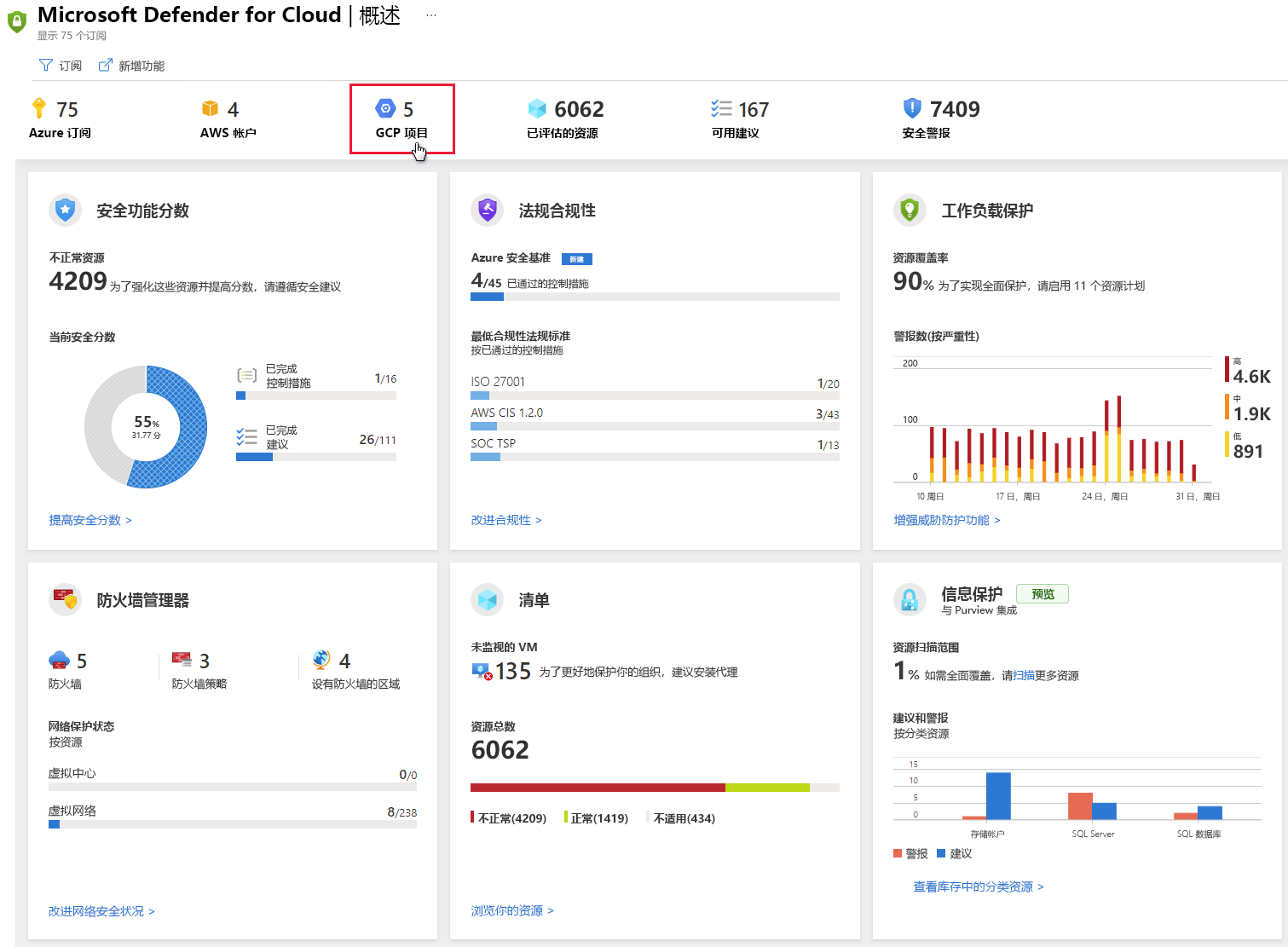Screen dimensions: 1288x947
Task: Click the 警报 legend swatch
Action: (898, 853)
